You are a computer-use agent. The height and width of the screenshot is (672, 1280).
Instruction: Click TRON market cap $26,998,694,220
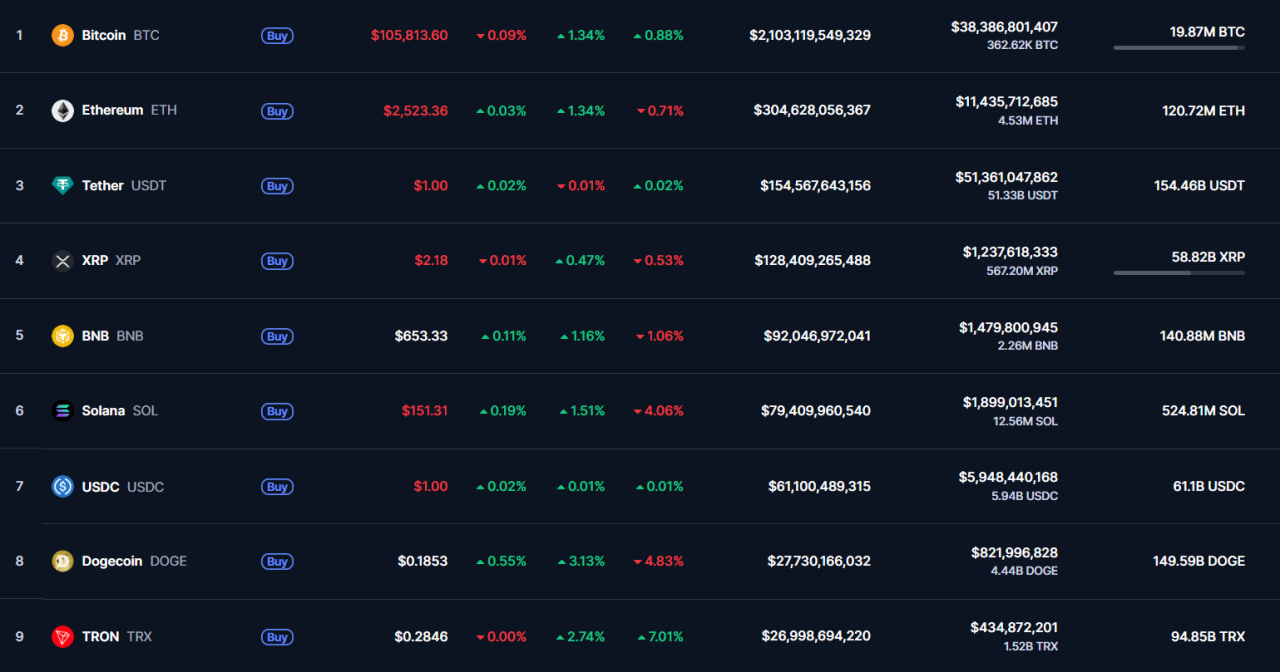coord(818,636)
